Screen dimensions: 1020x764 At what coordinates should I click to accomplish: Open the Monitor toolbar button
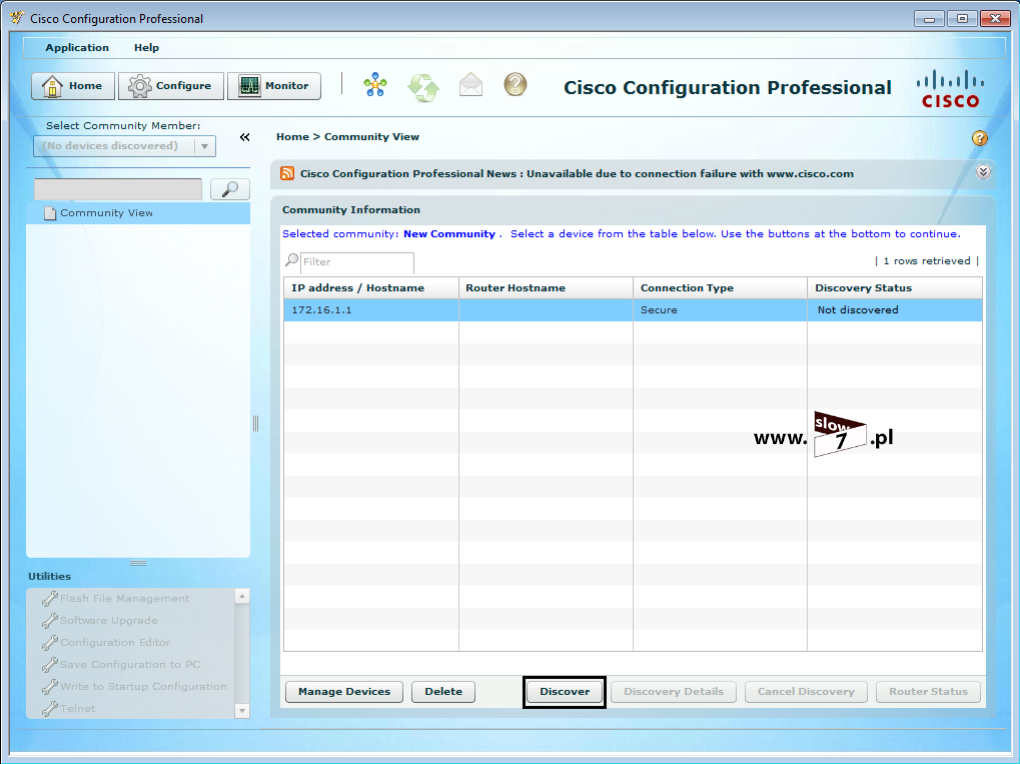click(x=274, y=86)
